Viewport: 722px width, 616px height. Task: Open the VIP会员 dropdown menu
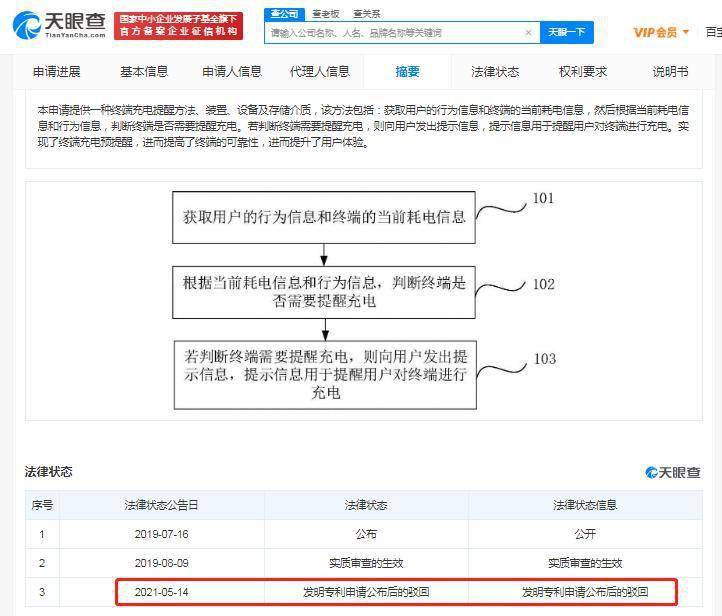[661, 33]
